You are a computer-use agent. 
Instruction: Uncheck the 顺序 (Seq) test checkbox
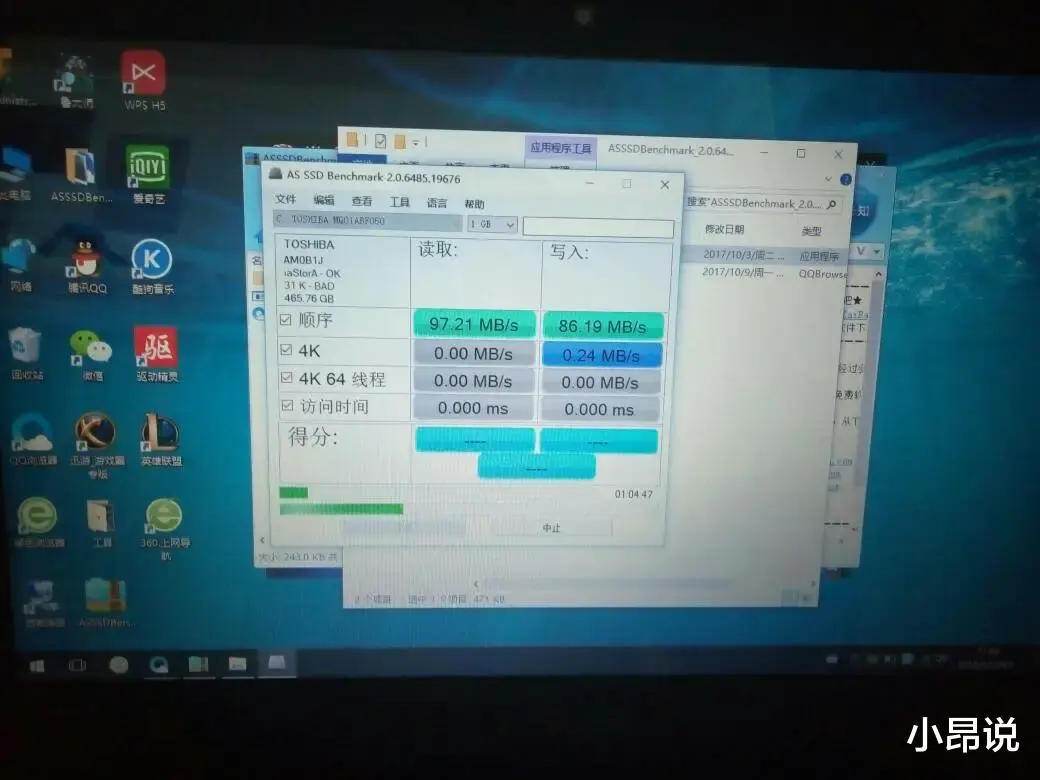(x=286, y=320)
